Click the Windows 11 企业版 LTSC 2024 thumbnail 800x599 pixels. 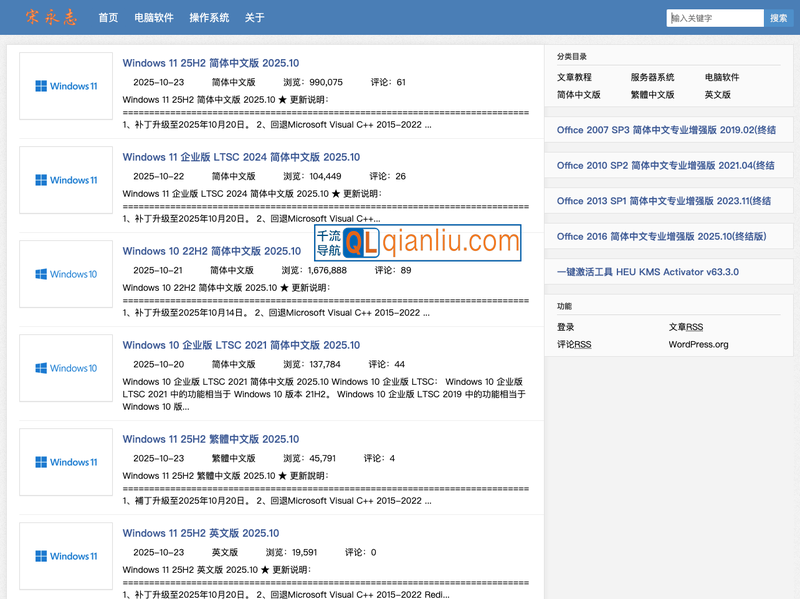(x=66, y=180)
